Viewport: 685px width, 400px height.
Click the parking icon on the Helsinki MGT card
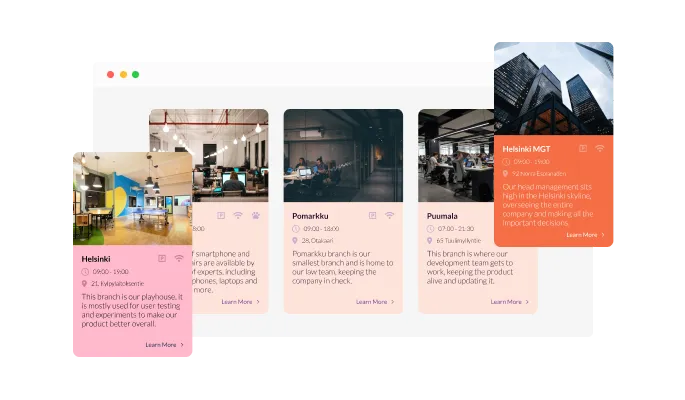(583, 148)
